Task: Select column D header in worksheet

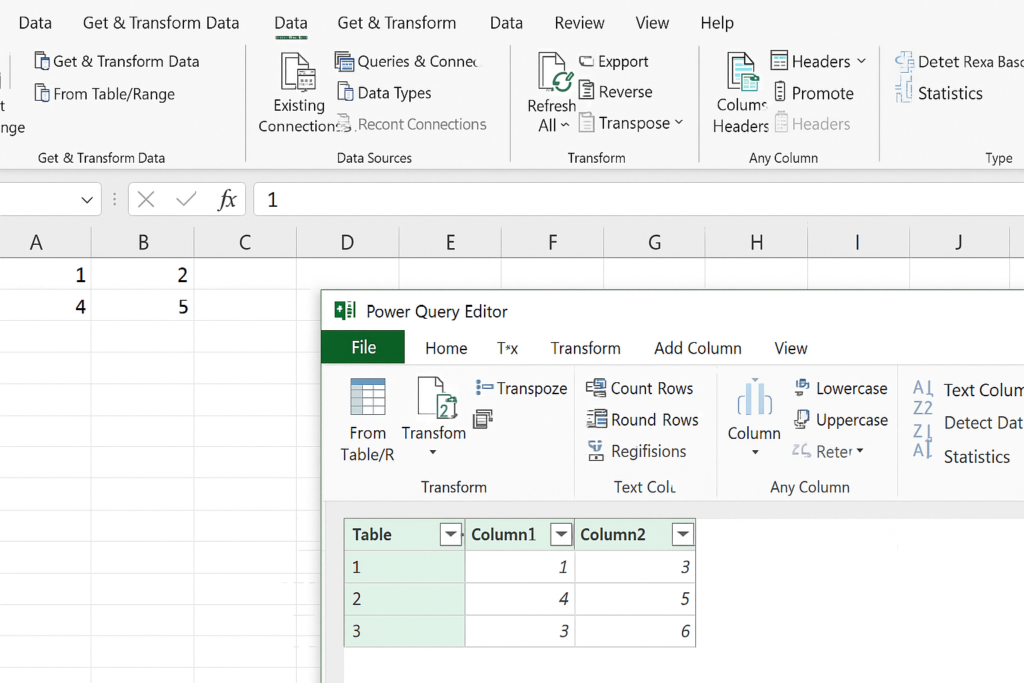Action: click(347, 243)
